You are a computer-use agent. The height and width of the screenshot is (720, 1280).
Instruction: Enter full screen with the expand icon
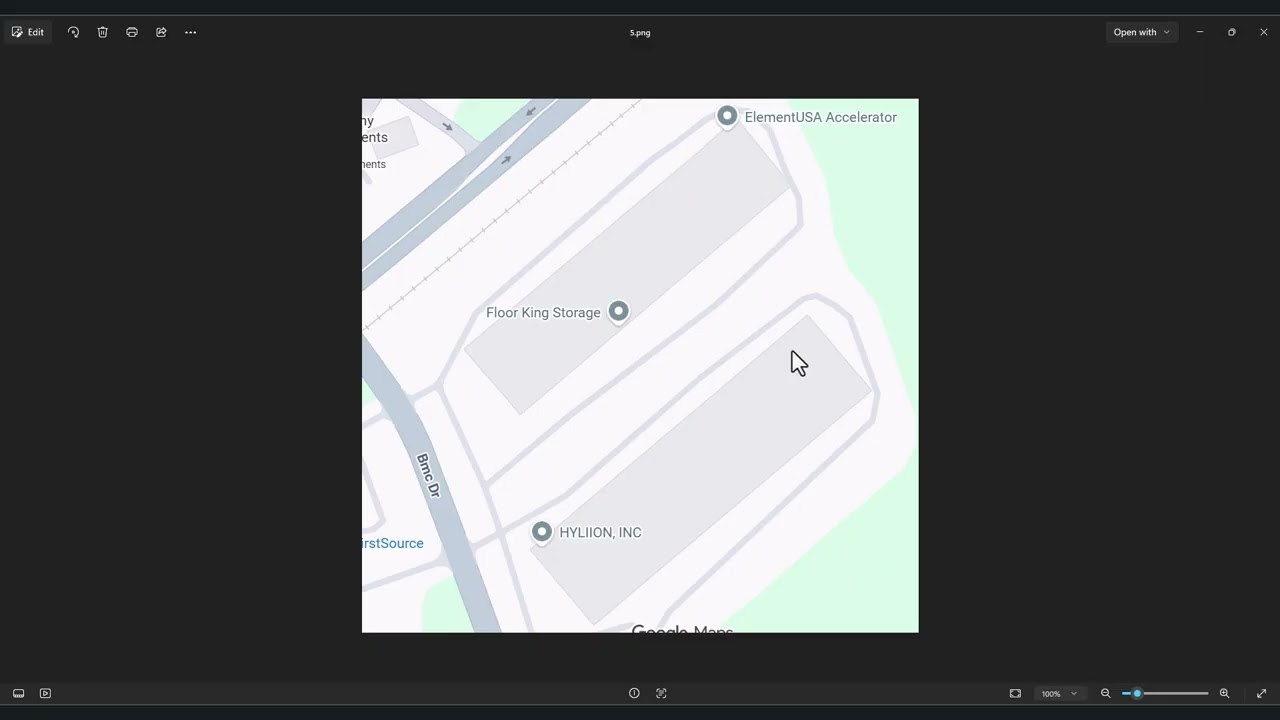(1261, 693)
